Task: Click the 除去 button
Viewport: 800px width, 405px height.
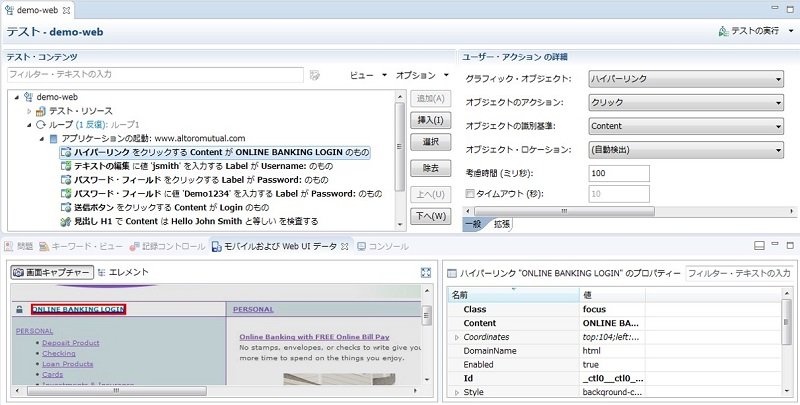Action: 431,168
